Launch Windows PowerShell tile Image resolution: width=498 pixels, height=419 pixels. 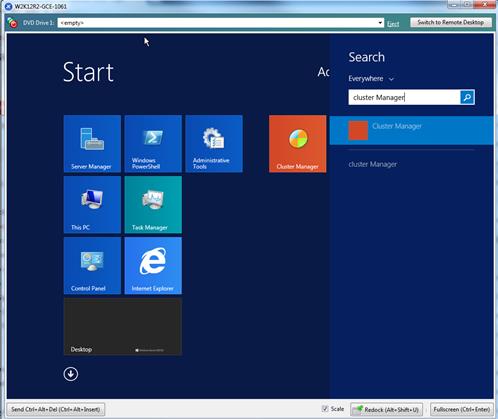click(x=153, y=144)
